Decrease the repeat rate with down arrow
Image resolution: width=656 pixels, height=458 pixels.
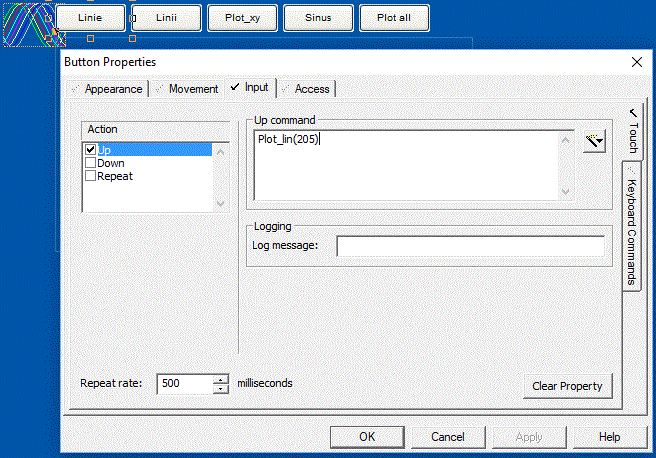tap(221, 389)
